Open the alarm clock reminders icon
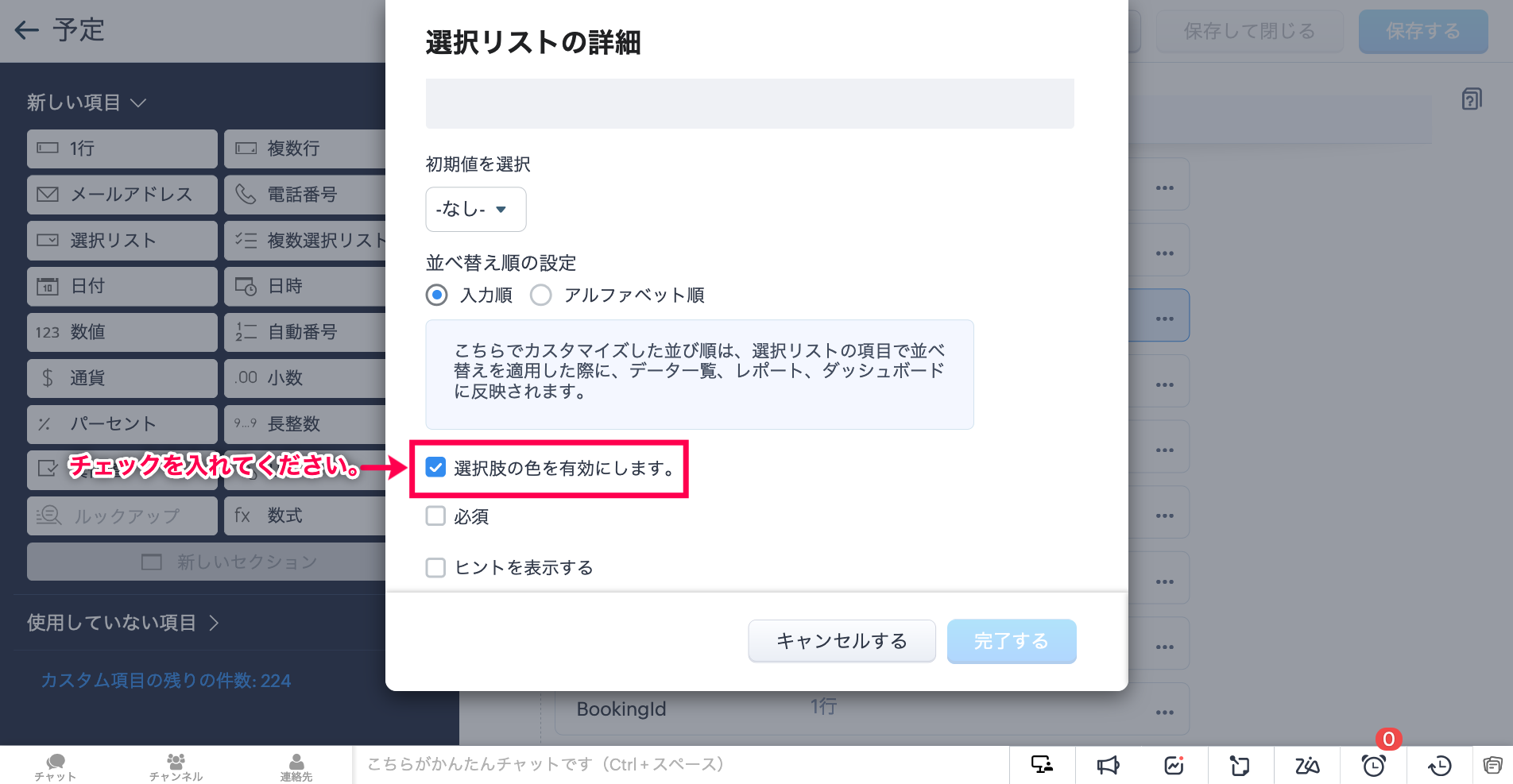1513x784 pixels. pos(1373,765)
